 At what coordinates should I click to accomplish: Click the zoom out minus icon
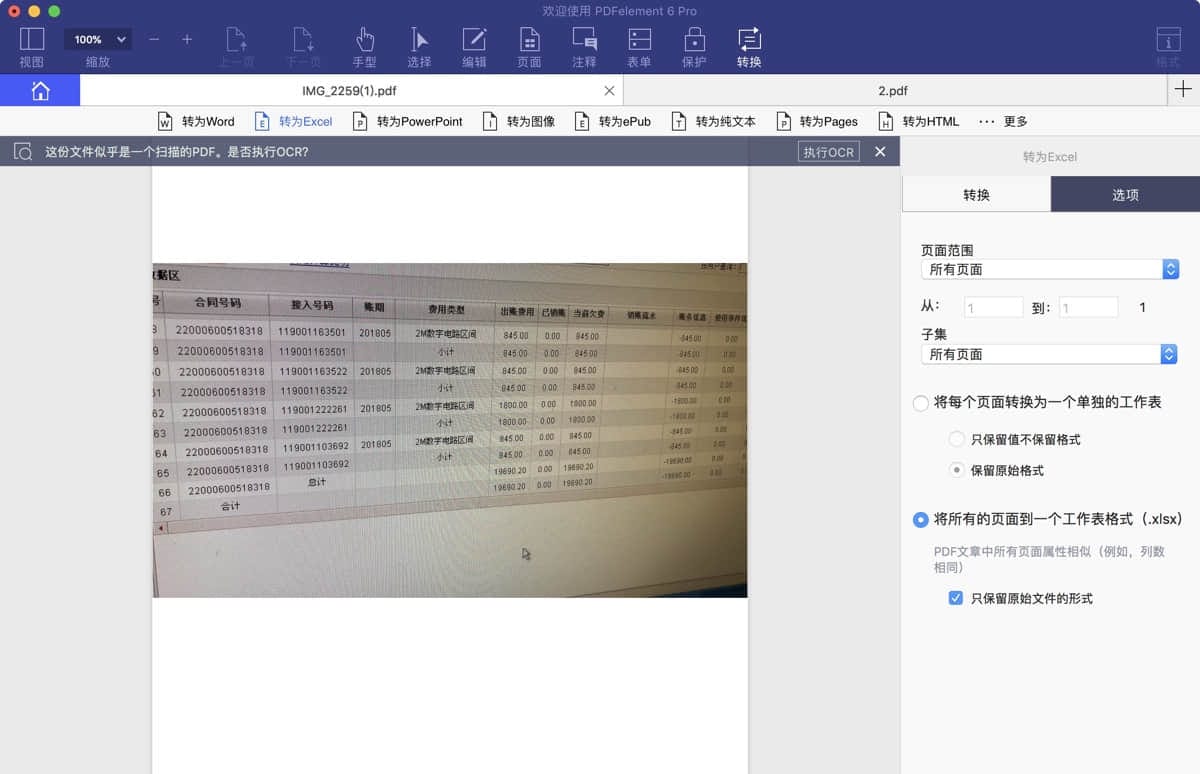coord(154,39)
